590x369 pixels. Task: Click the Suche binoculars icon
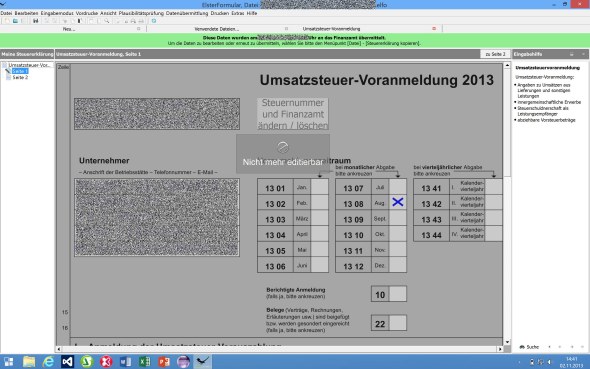click(x=522, y=347)
